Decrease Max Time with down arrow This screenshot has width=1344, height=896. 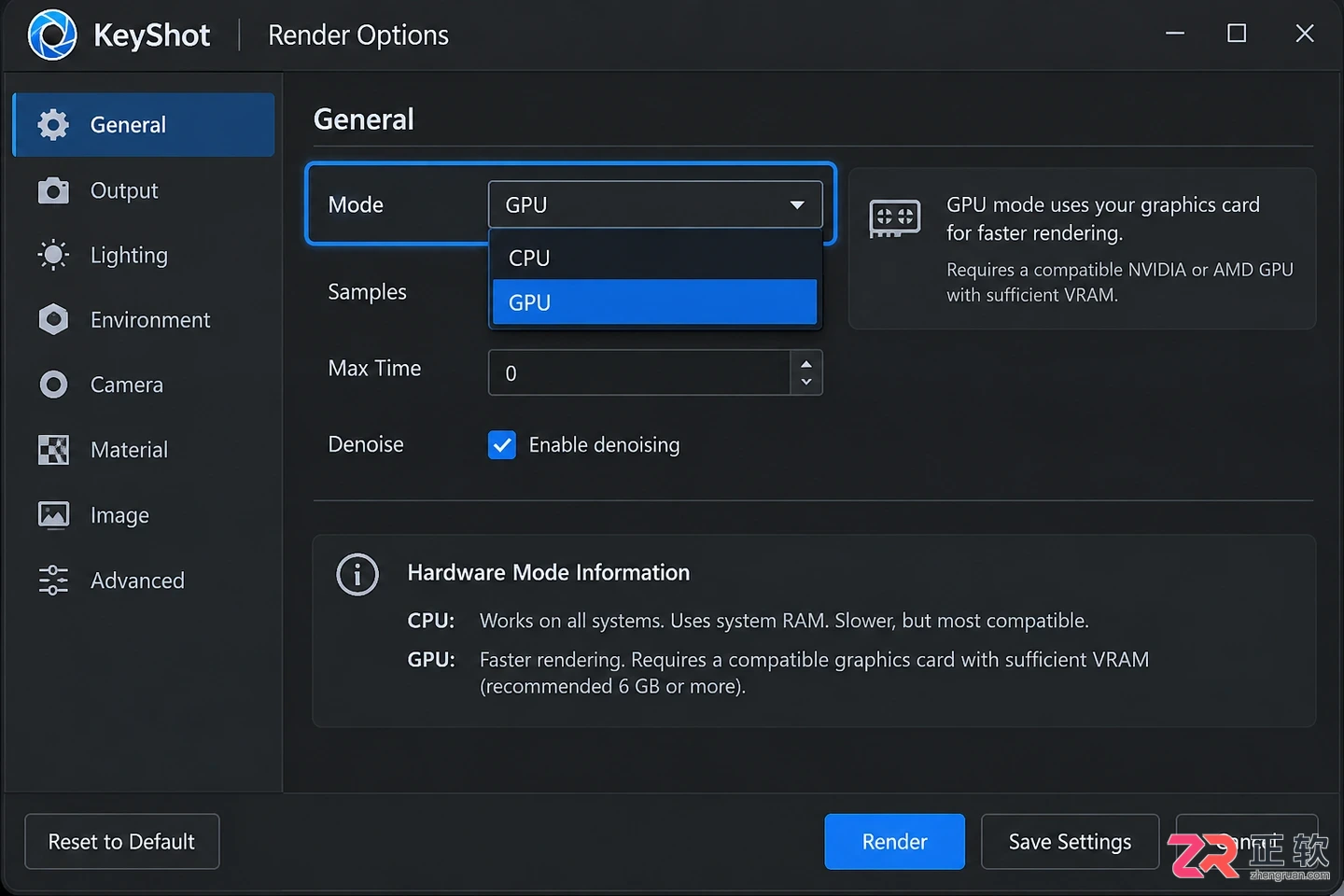[x=806, y=383]
